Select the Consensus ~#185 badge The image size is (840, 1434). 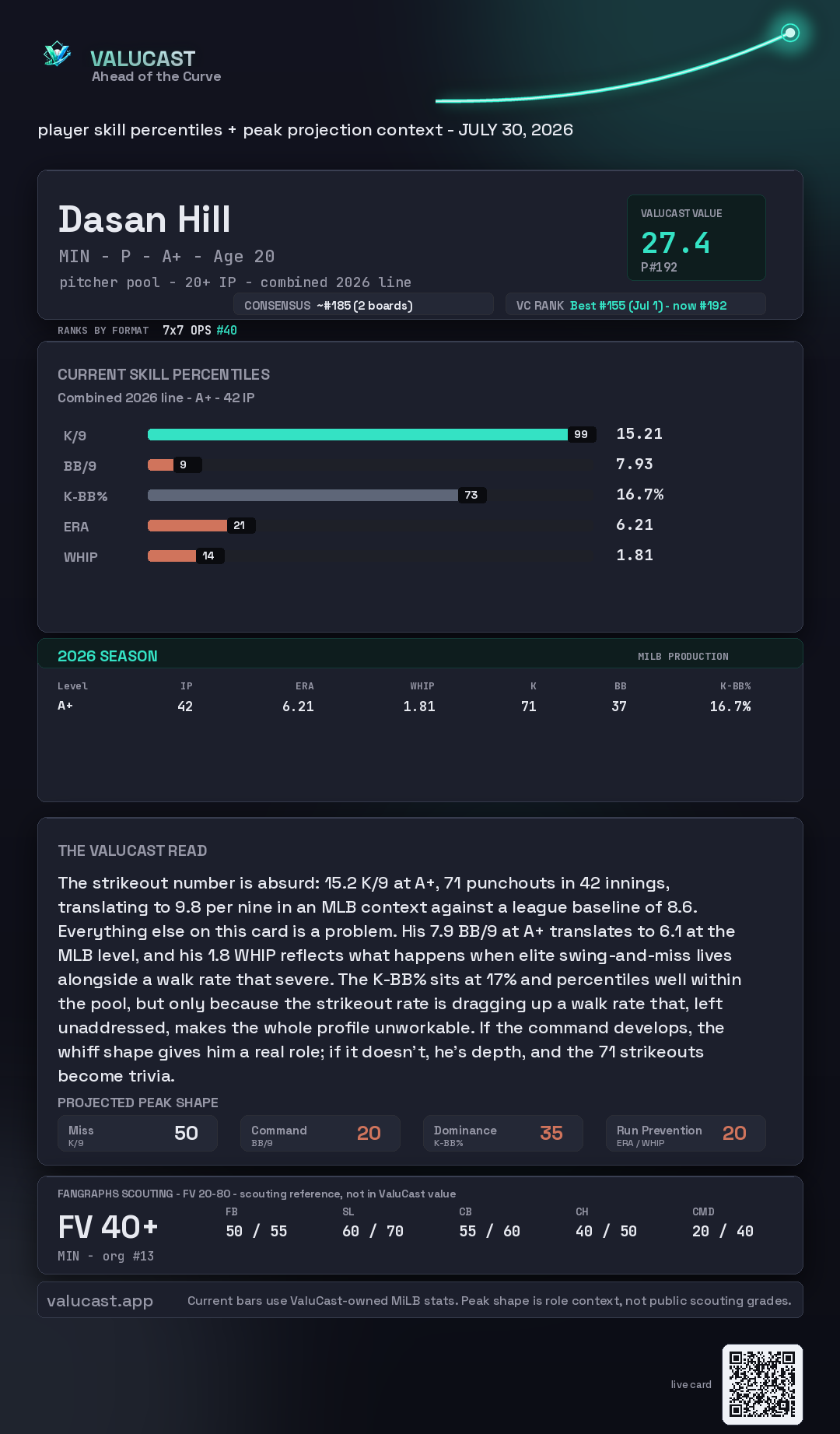tap(363, 305)
